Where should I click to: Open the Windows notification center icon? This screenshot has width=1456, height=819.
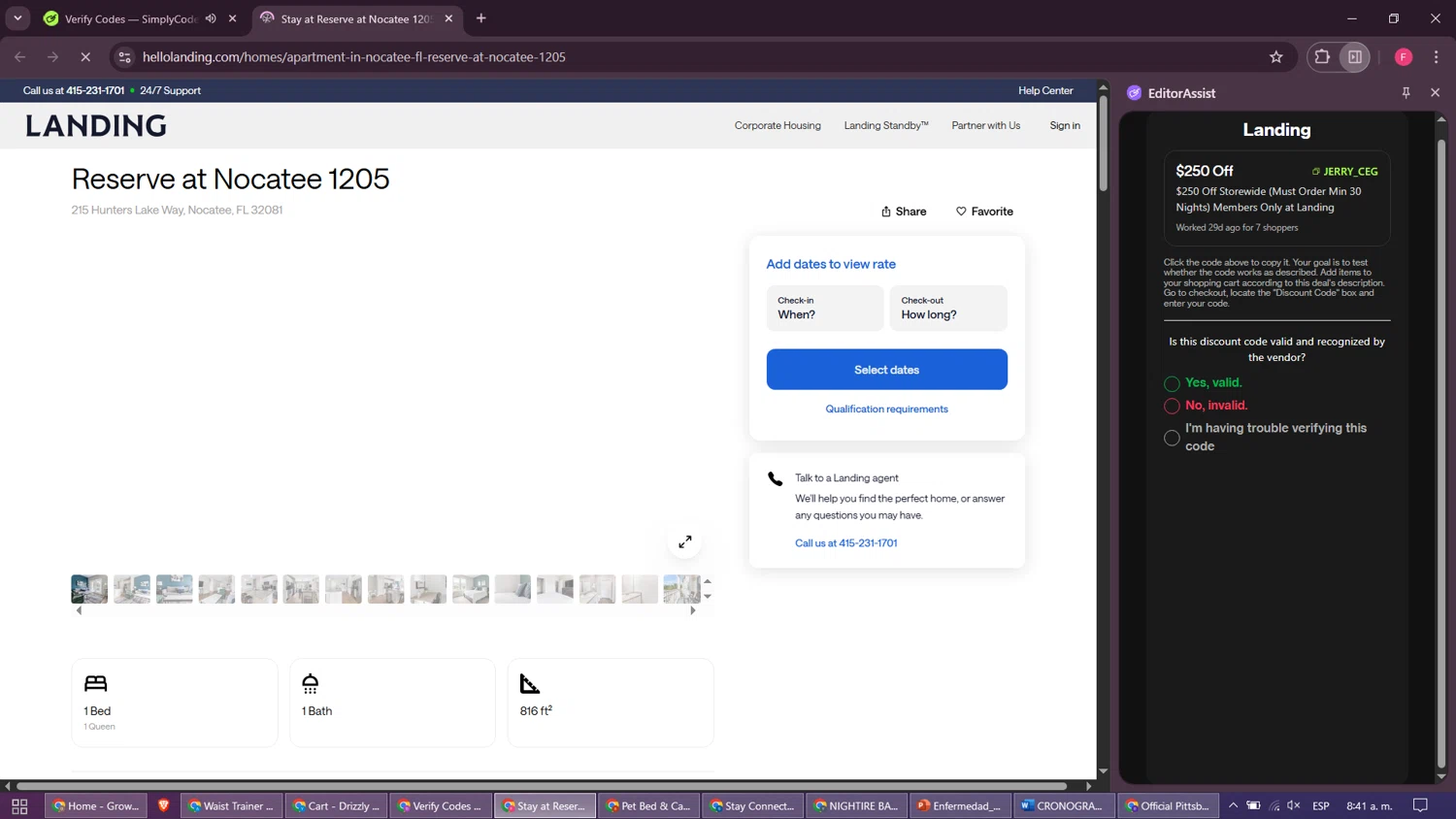pos(1420,805)
